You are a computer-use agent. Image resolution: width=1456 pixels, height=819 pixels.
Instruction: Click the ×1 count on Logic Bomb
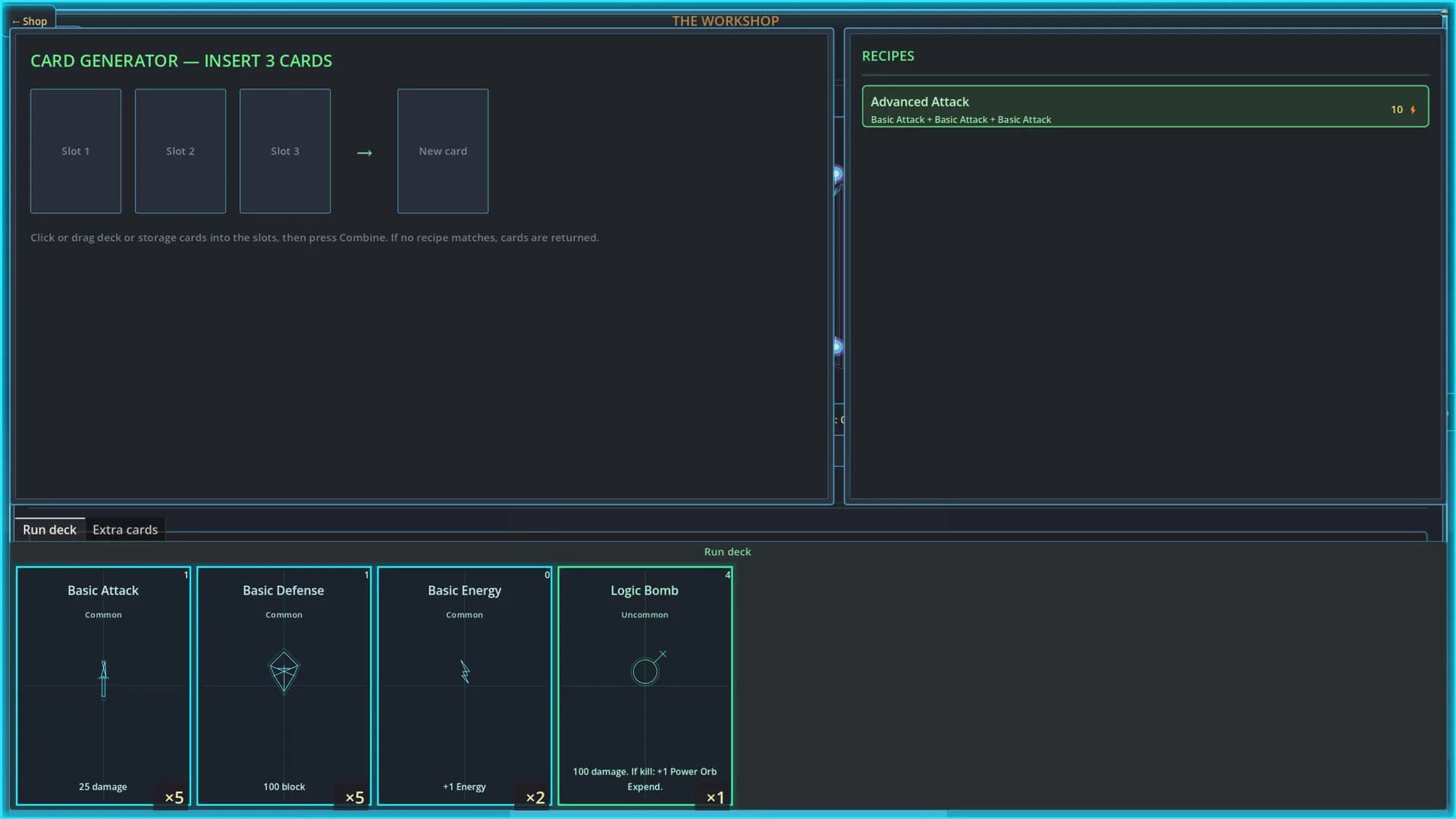(x=716, y=797)
